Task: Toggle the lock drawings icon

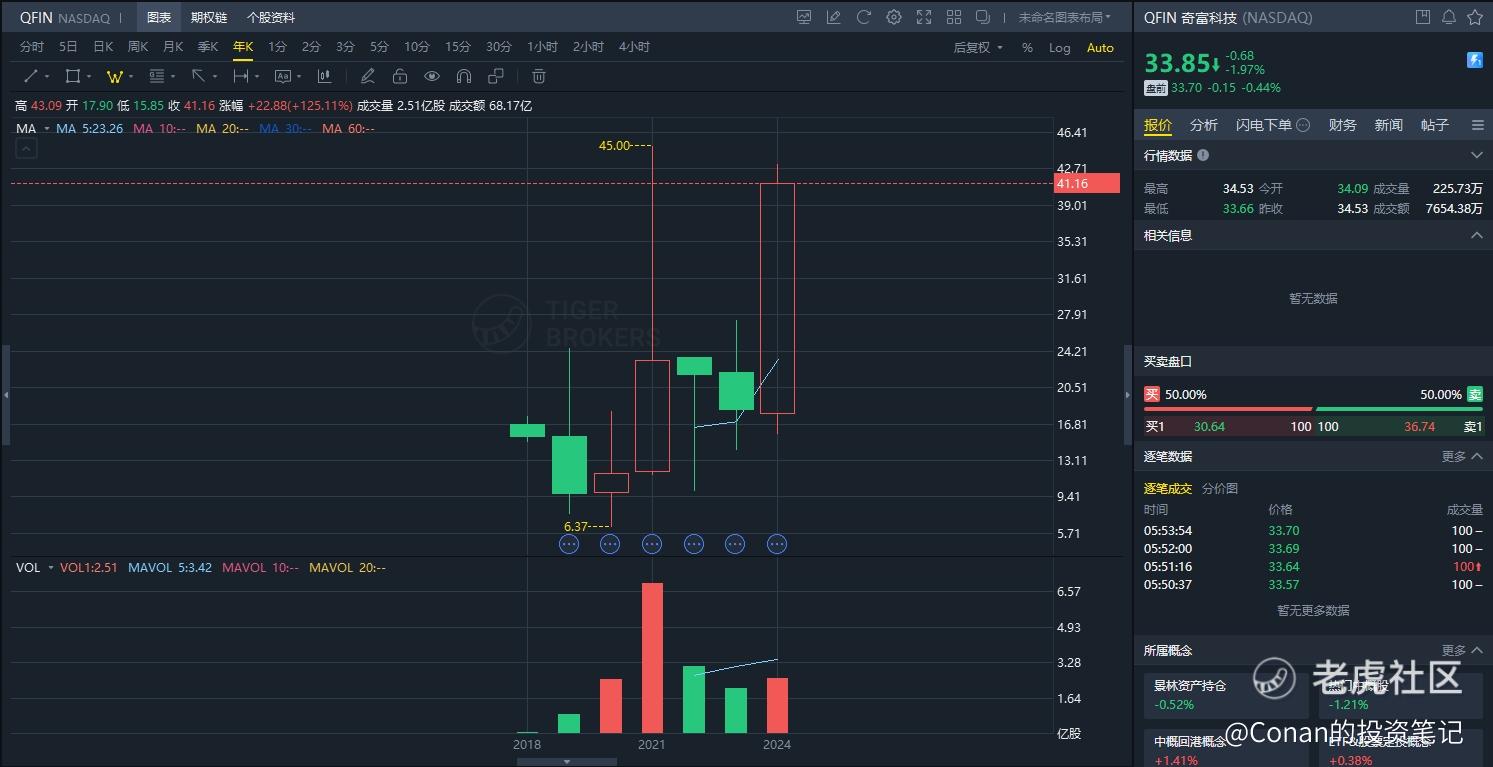Action: point(400,76)
